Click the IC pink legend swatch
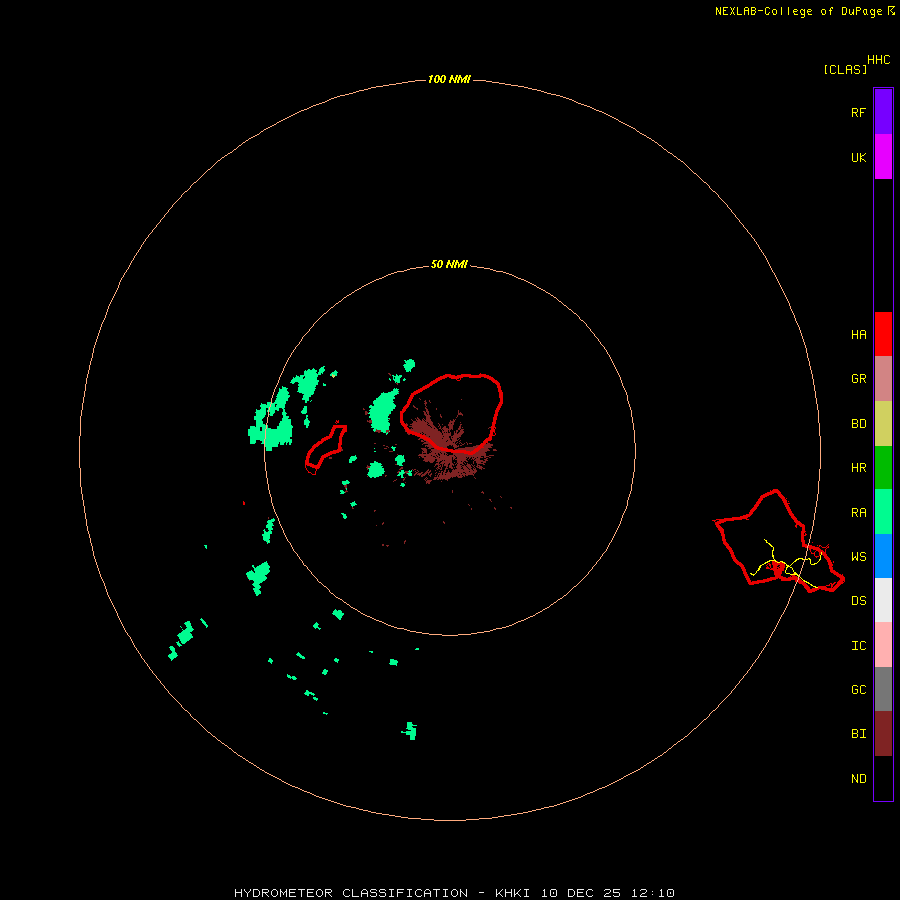The height and width of the screenshot is (900, 900). tap(883, 645)
